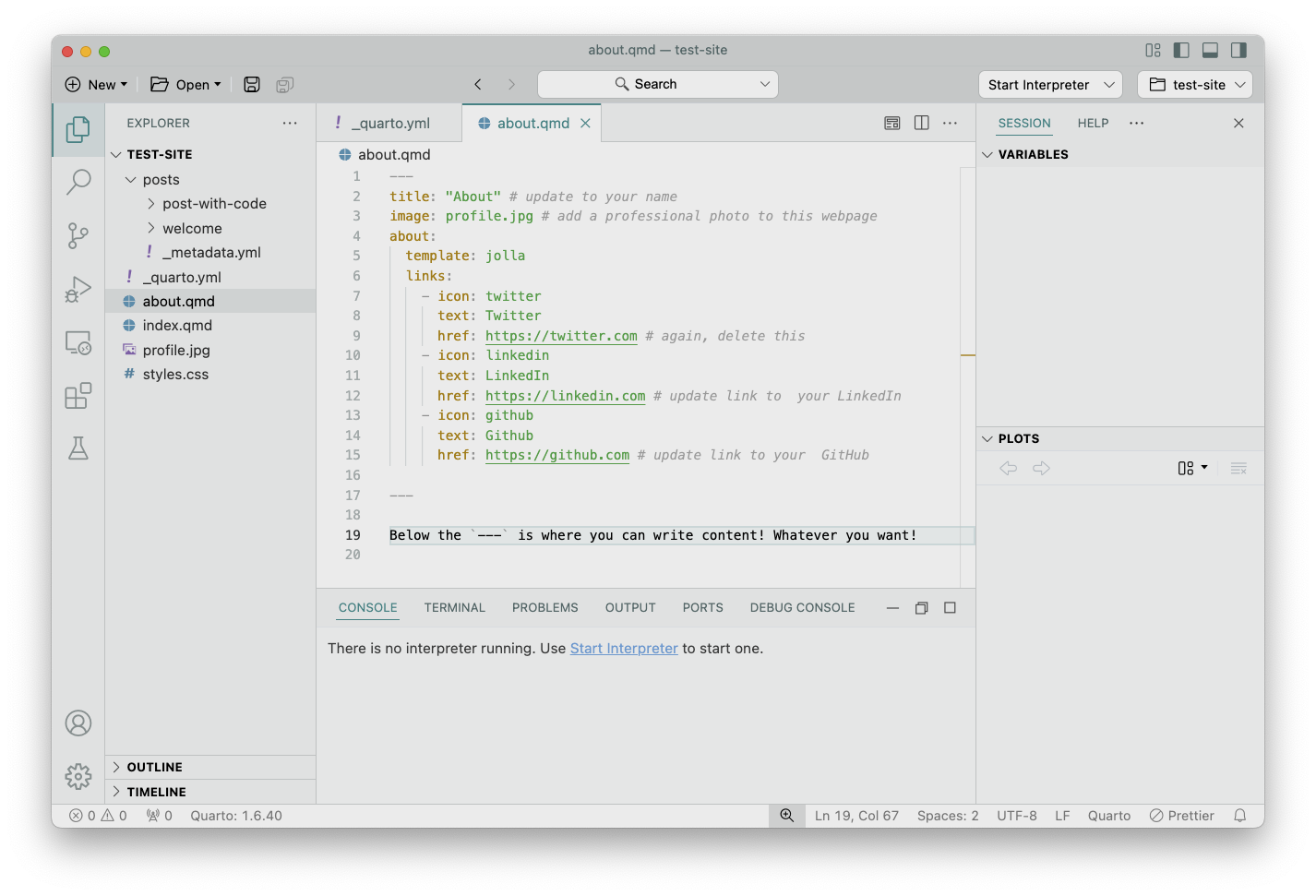
Task: Click the Search command center field
Action: click(658, 84)
